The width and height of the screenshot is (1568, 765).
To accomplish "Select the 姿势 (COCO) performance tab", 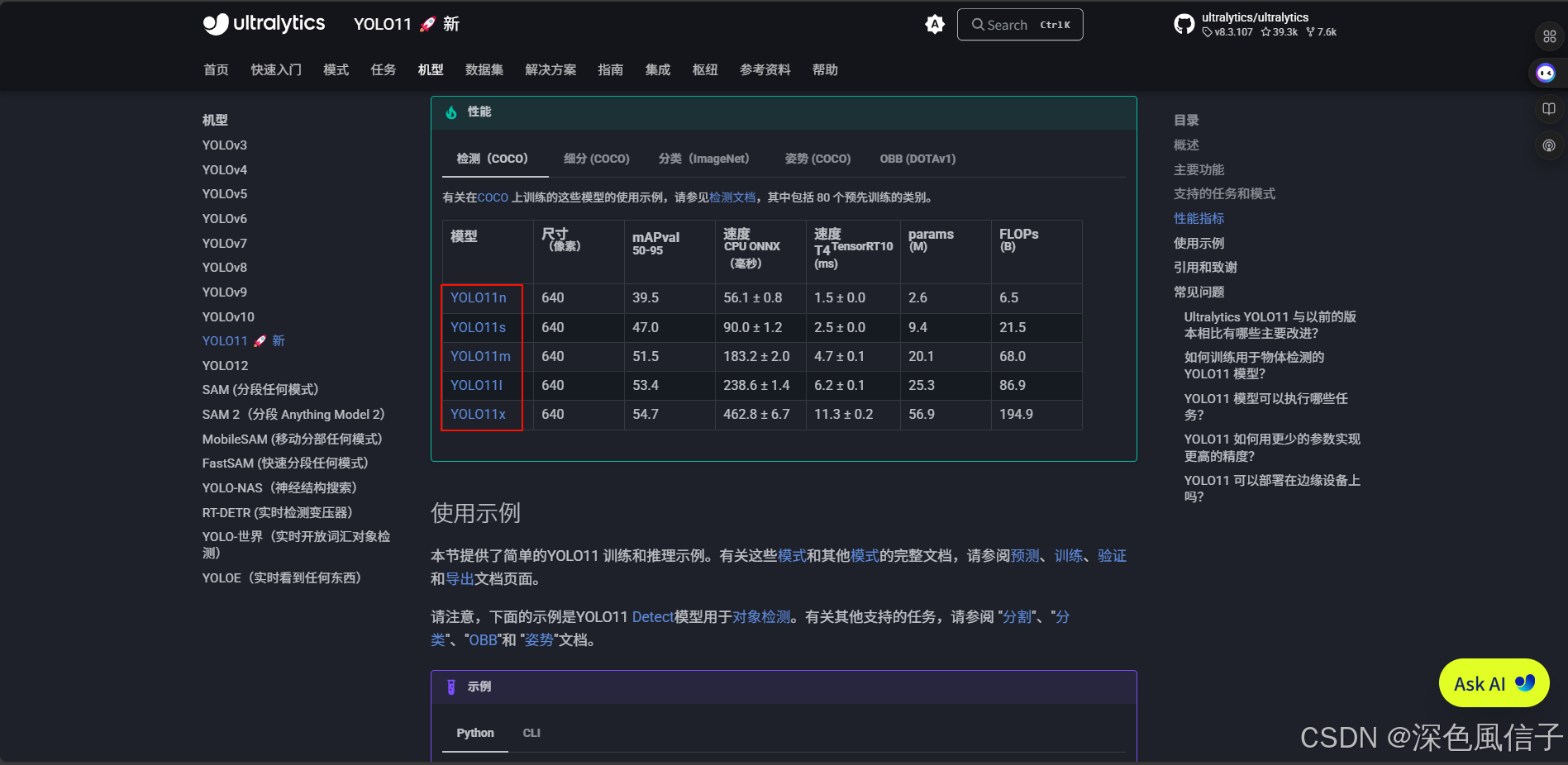I will (x=817, y=159).
